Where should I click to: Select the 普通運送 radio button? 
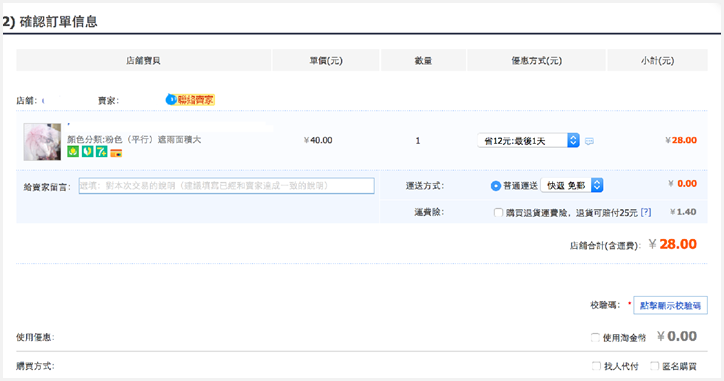pos(495,186)
